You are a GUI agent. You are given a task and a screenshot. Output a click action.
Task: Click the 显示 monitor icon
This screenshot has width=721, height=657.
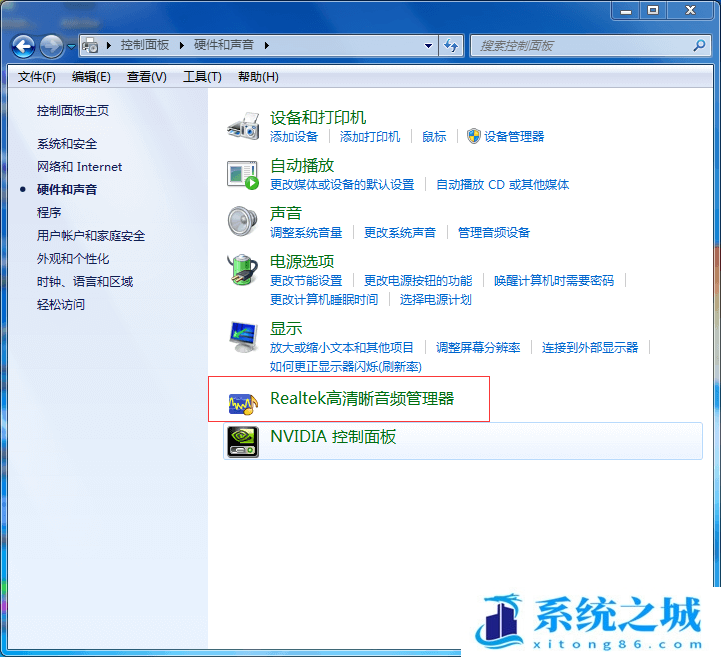243,337
